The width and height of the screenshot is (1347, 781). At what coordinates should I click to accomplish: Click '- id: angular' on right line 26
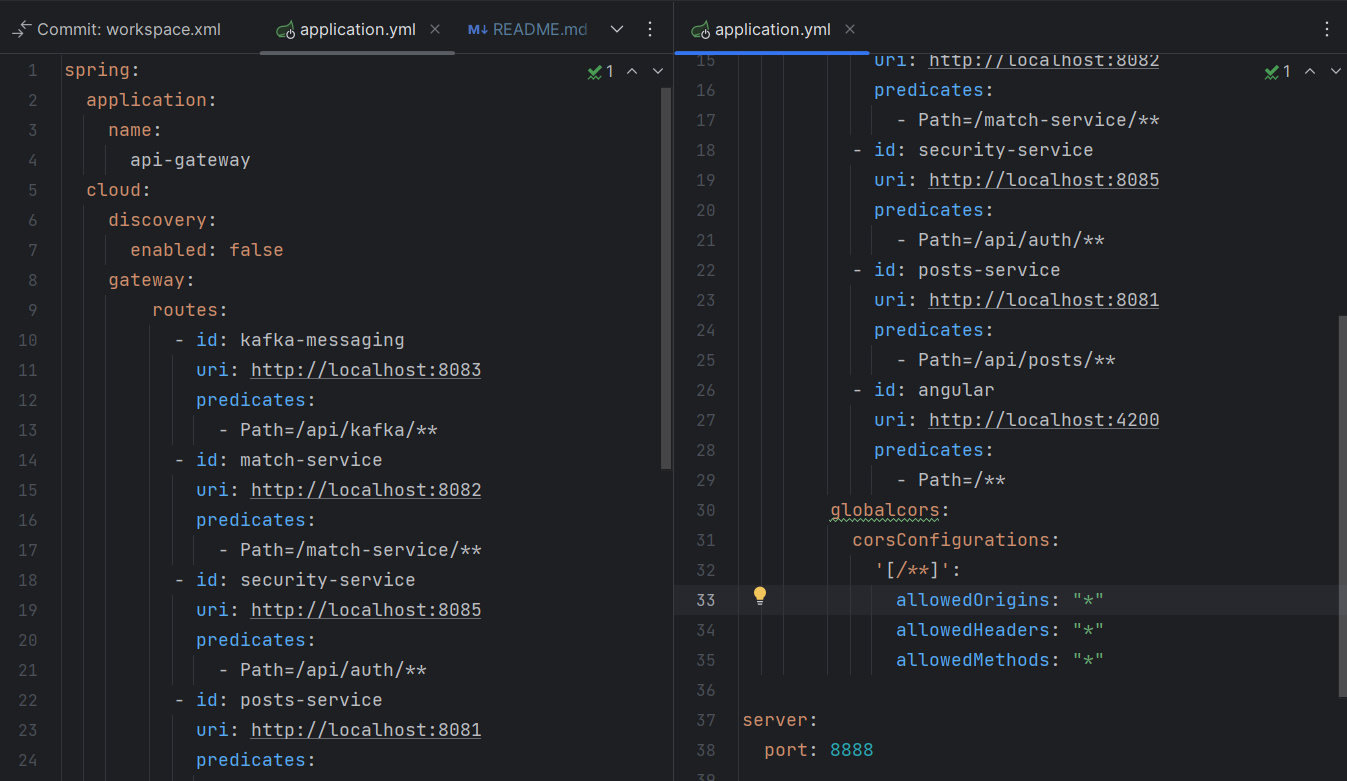click(x=923, y=390)
